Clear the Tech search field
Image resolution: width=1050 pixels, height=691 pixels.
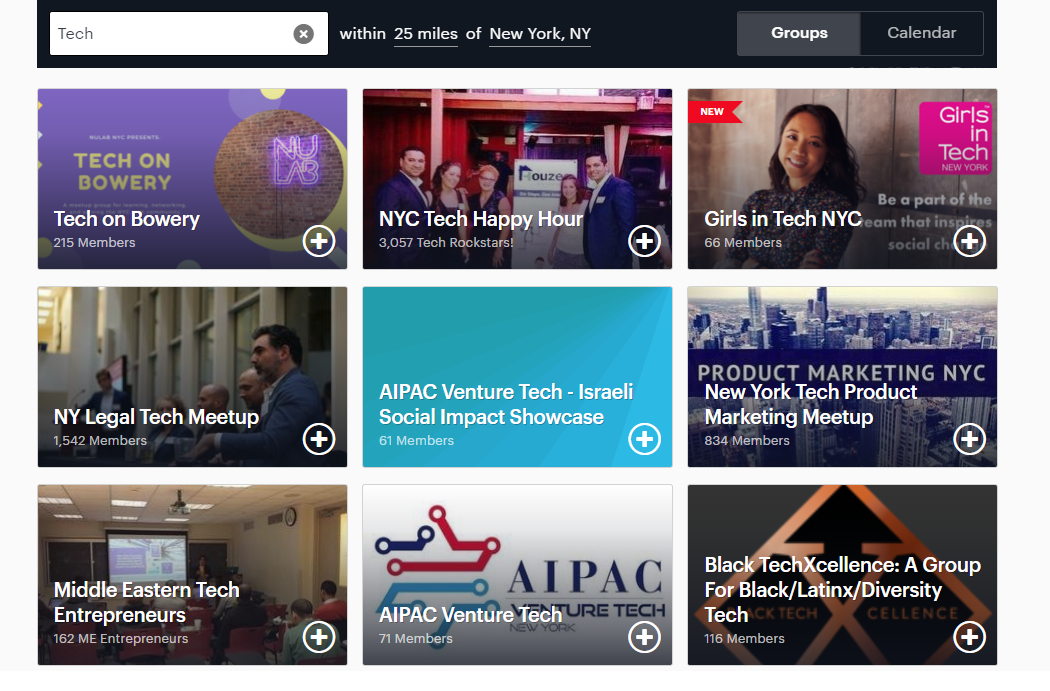[x=303, y=33]
